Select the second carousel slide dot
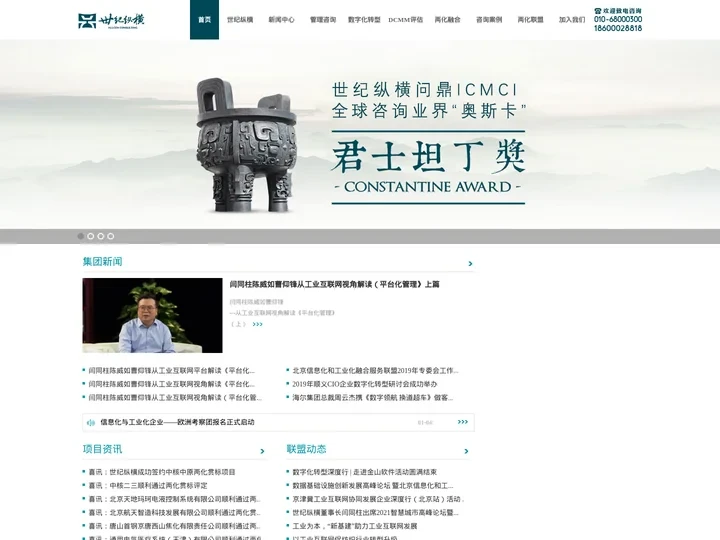The image size is (720, 540). coord(90,236)
